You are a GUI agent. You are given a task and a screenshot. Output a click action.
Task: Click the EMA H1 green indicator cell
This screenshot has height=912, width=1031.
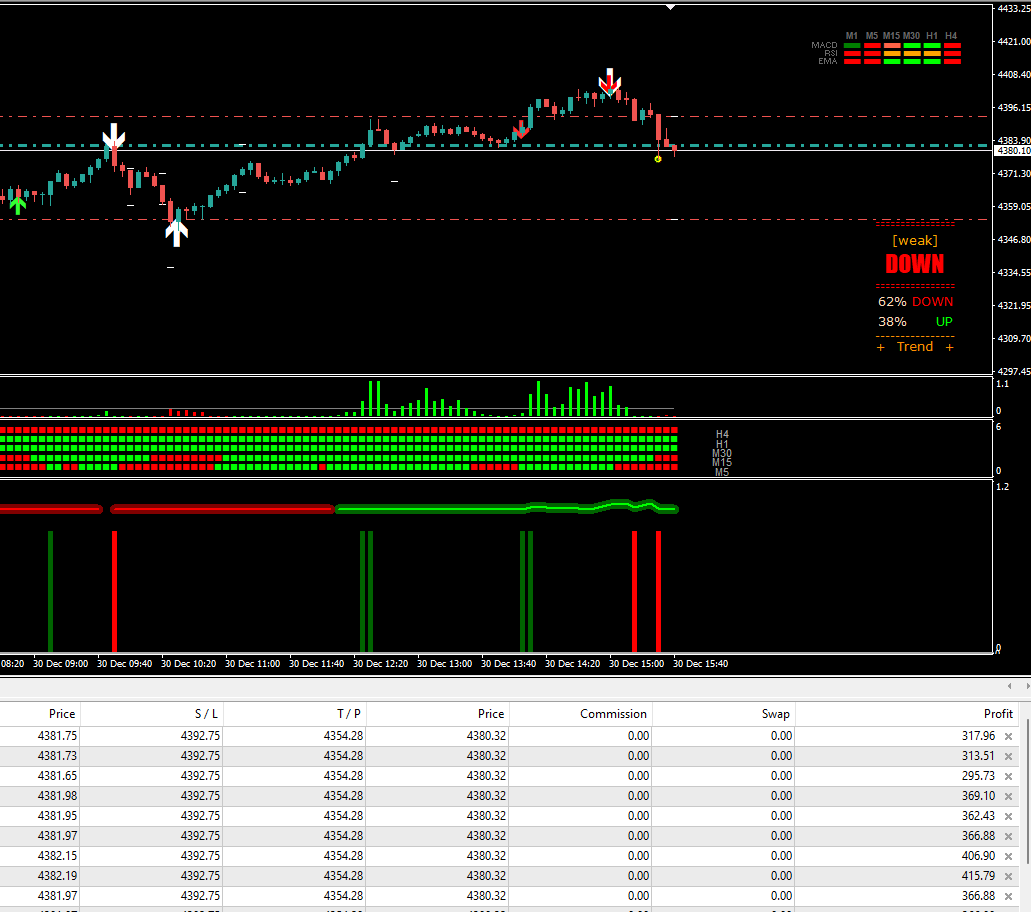click(932, 62)
